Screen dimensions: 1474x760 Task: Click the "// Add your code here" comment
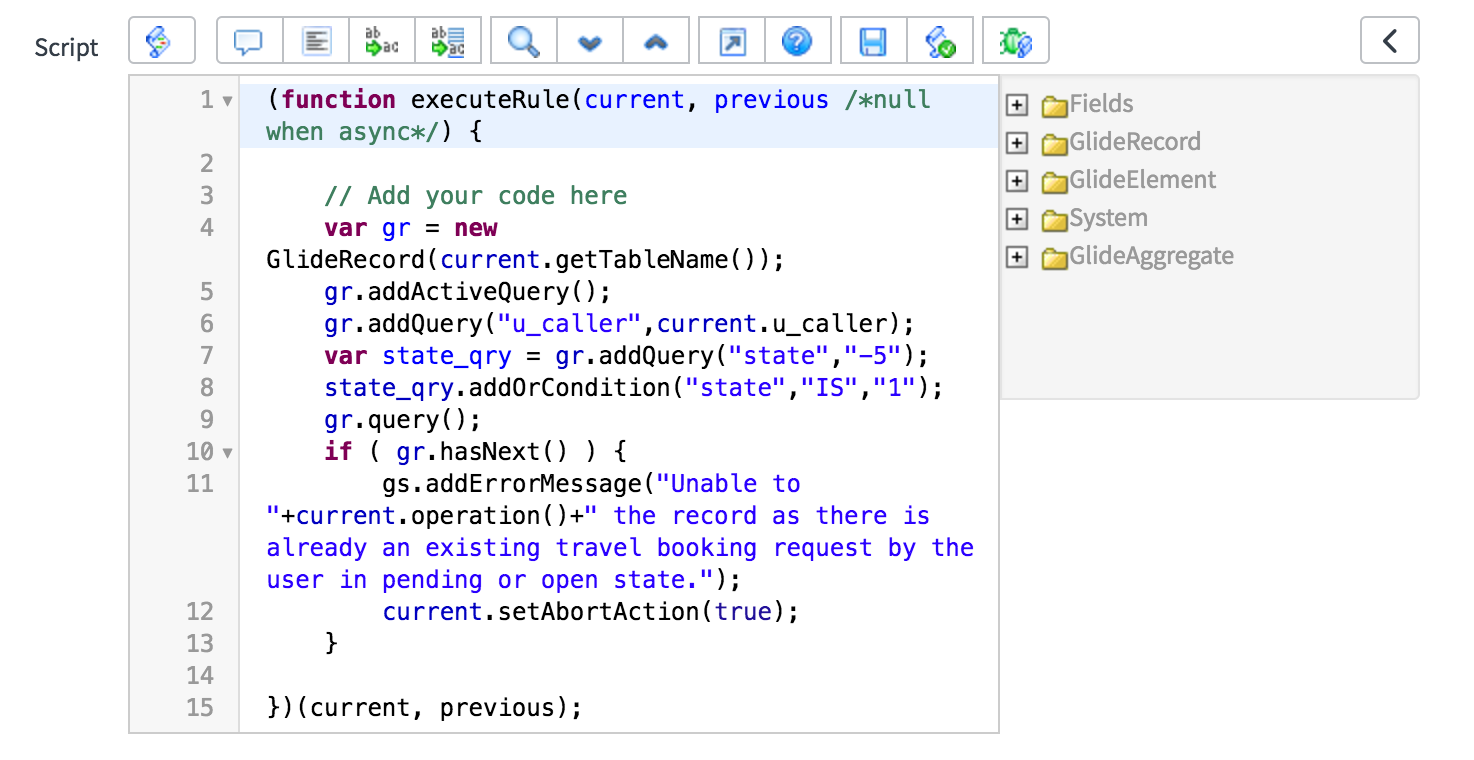click(475, 196)
